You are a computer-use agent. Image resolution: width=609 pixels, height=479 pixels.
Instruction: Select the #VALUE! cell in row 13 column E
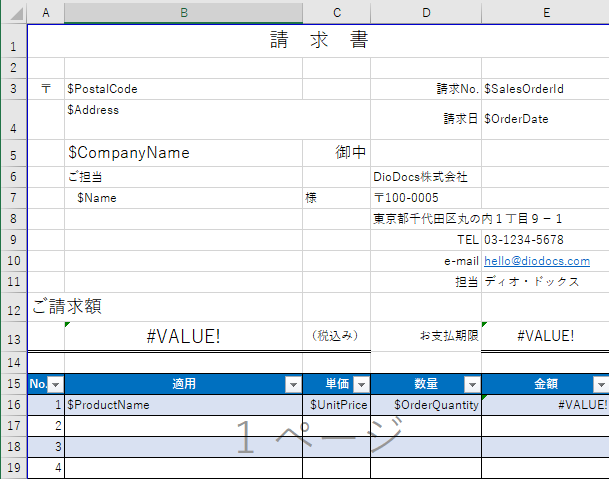tap(545, 336)
